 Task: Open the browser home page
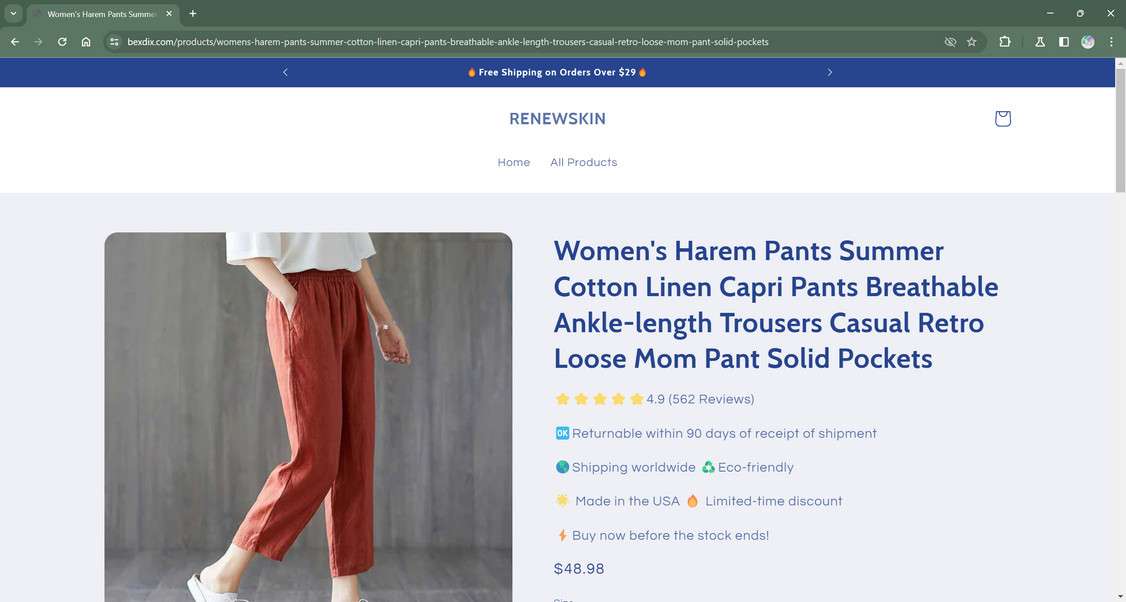(85, 42)
